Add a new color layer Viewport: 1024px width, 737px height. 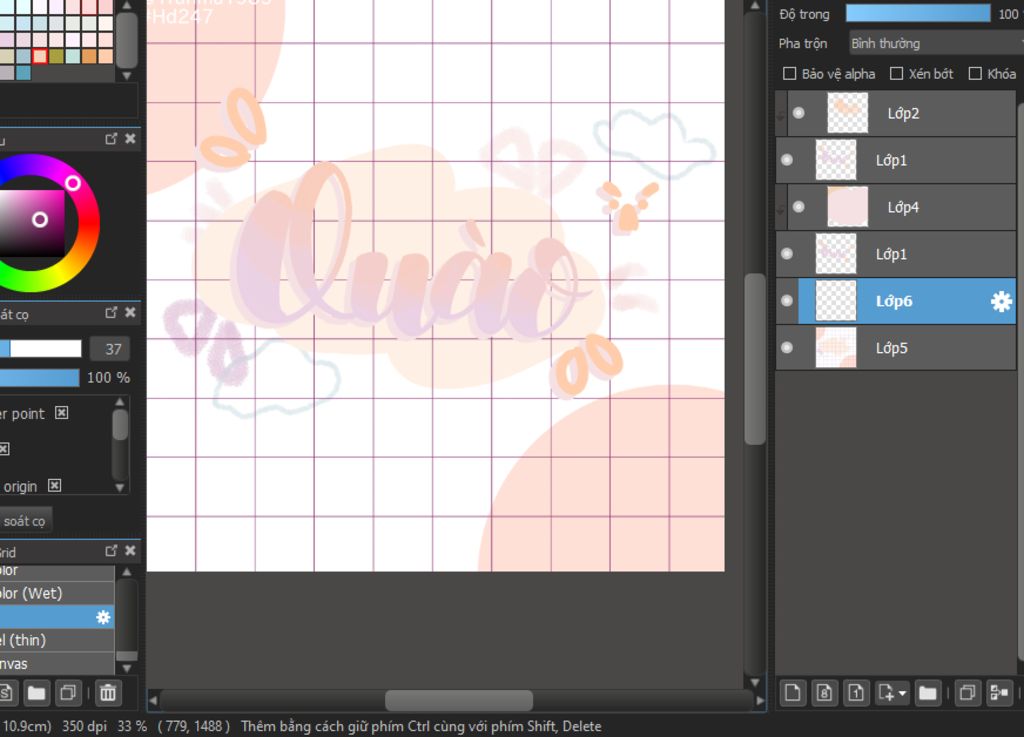click(x=792, y=693)
